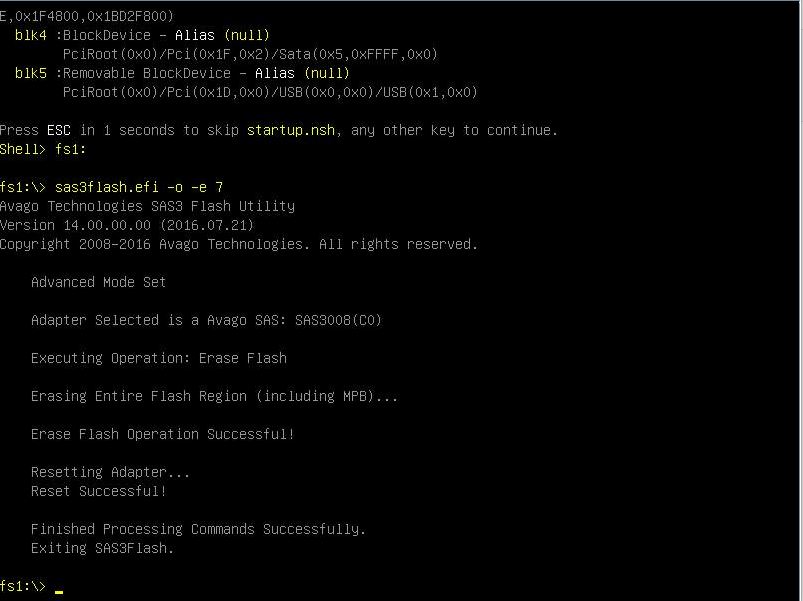Click the 'Shell> fs1:' command line
Viewport: 803px width, 601px height.
[x=43, y=149]
